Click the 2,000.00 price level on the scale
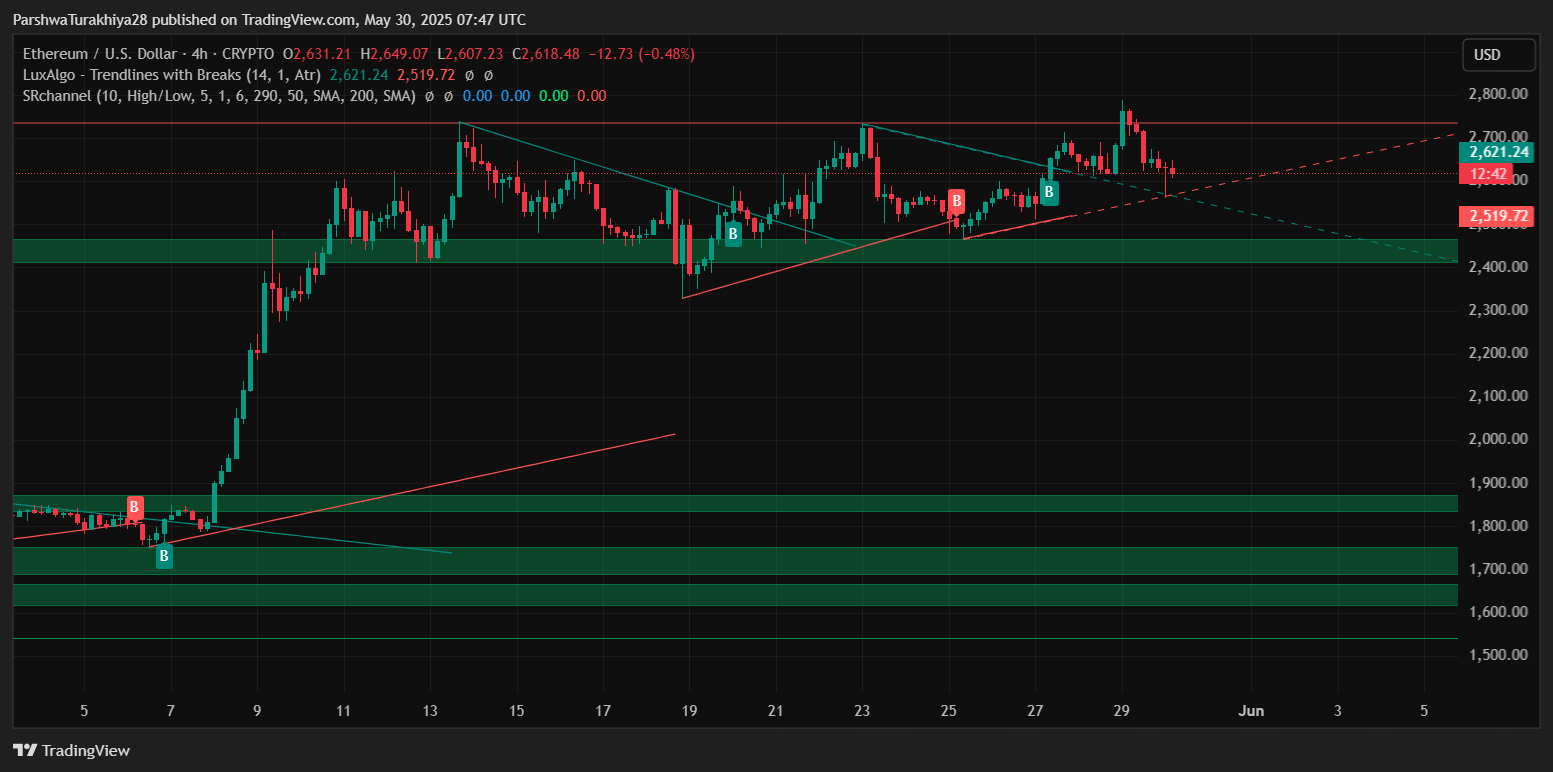 (1497, 439)
